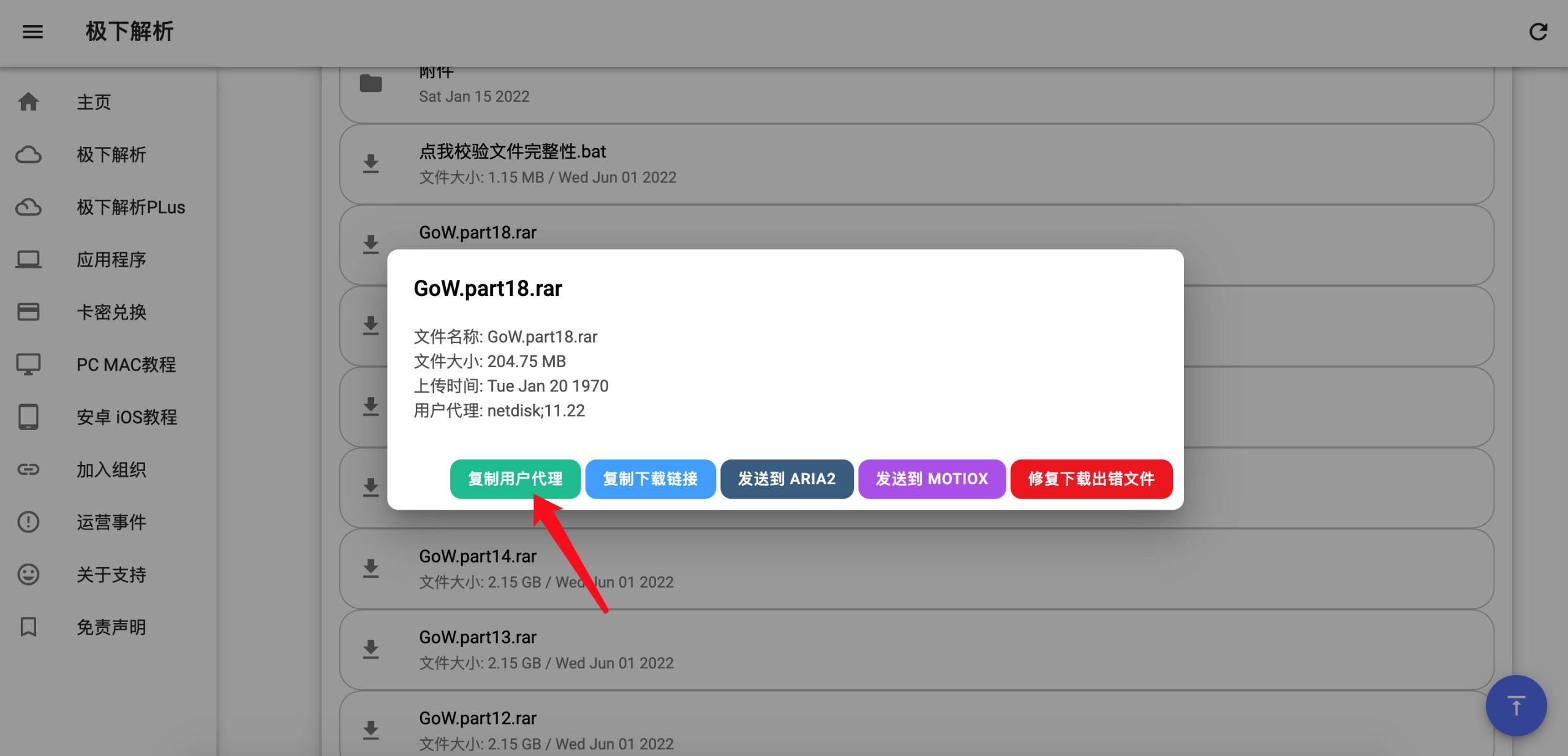Click 修复下载出错文件 red button
This screenshot has width=1568, height=756.
1091,479
